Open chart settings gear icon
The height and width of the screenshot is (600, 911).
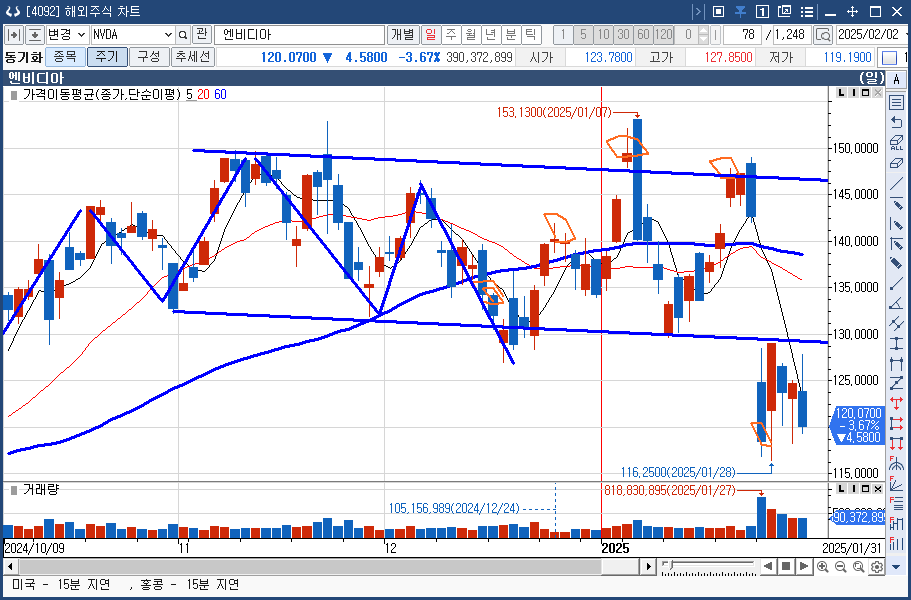click(877, 566)
